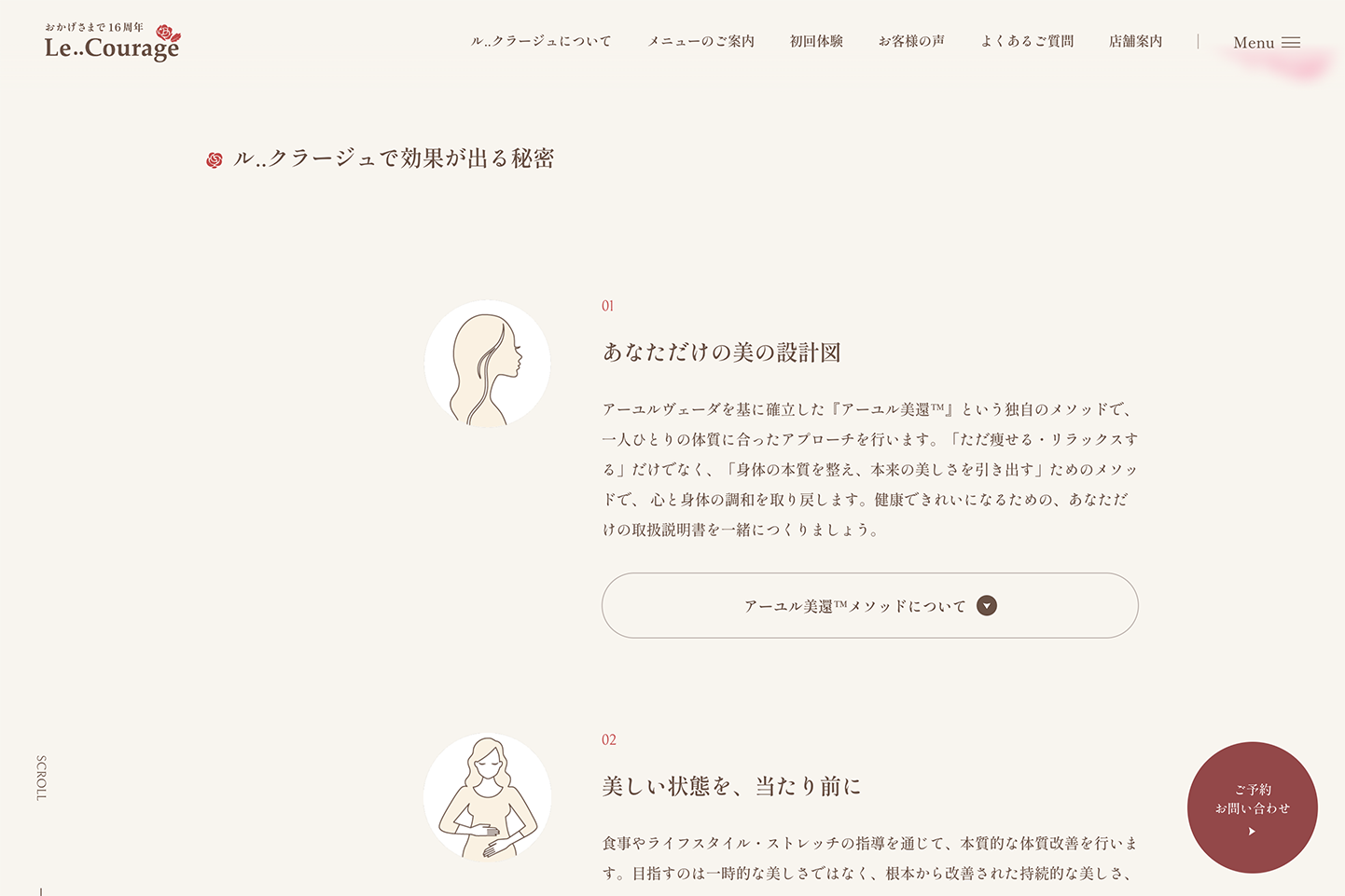Click the SCROLL indicator

pos(41,778)
